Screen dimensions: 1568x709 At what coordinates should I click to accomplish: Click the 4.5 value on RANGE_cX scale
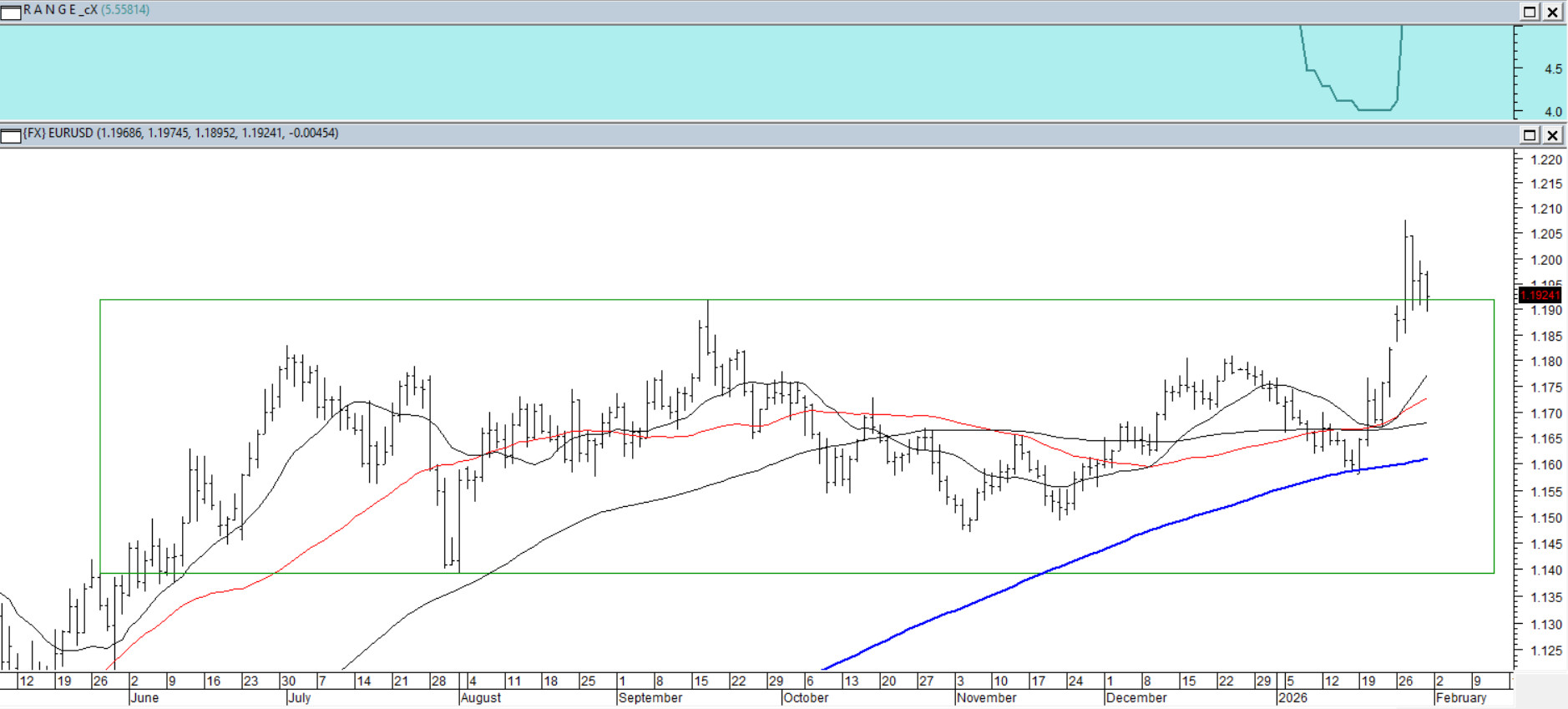[1552, 69]
